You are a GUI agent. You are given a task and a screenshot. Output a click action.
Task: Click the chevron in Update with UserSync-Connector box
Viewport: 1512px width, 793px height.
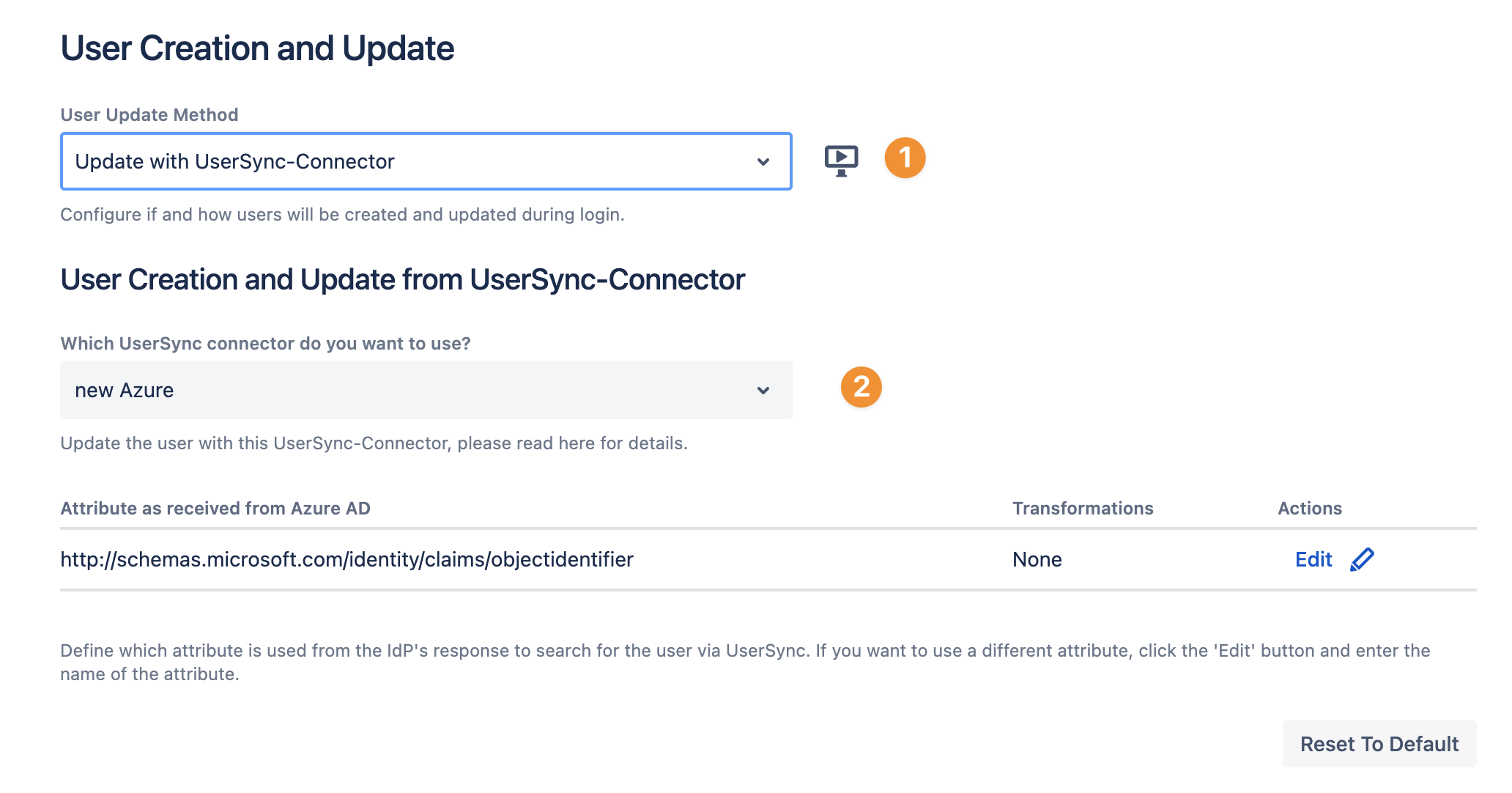(x=763, y=162)
